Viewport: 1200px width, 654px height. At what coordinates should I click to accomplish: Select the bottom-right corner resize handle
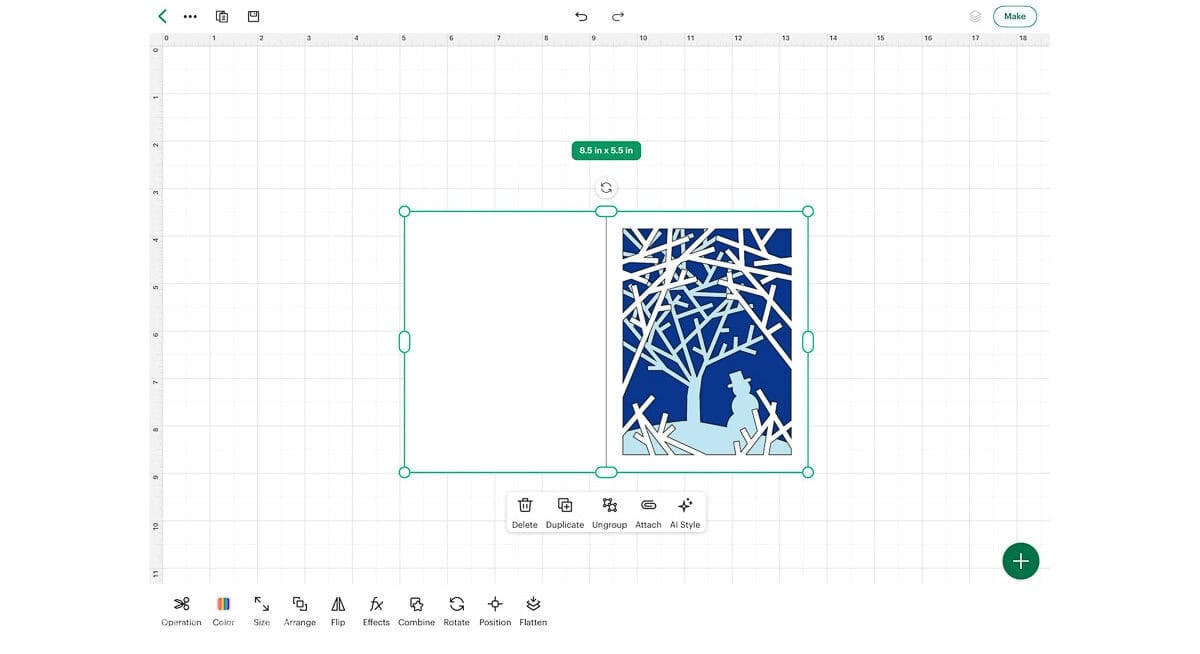[x=808, y=472]
